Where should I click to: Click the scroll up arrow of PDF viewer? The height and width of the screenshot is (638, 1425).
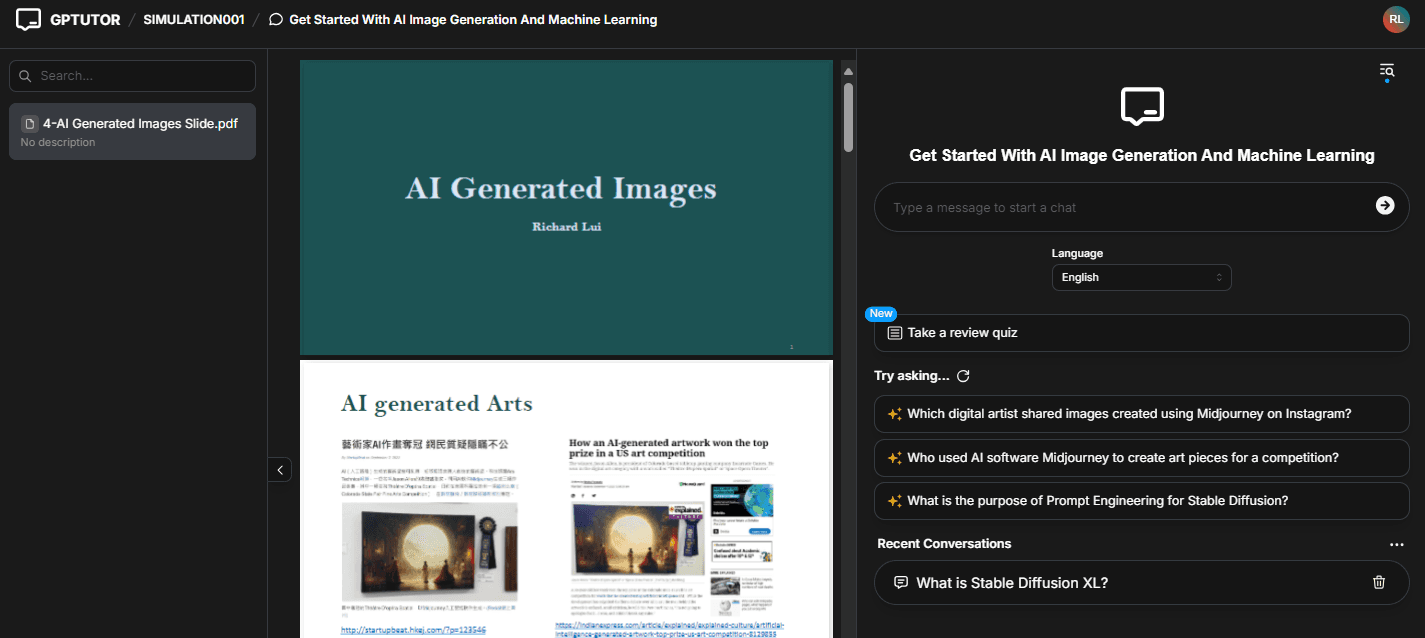click(849, 71)
